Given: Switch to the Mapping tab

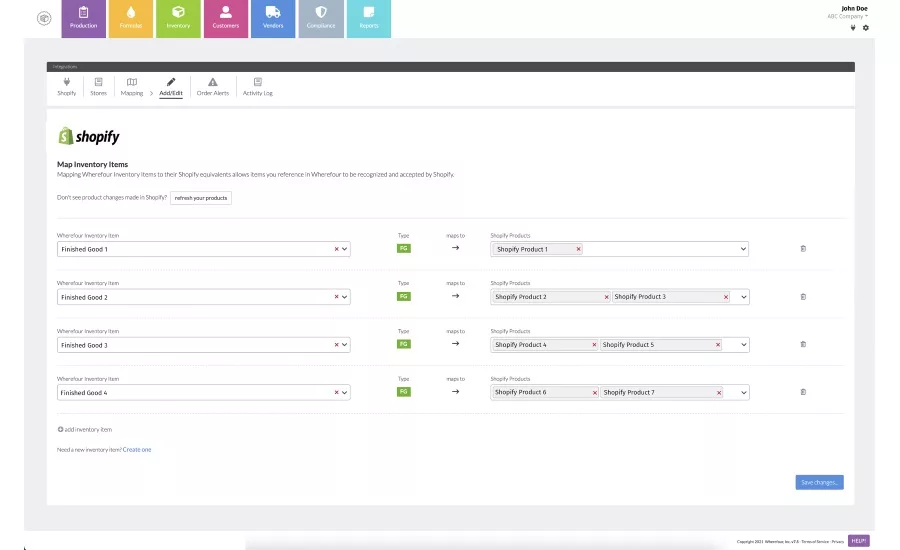Looking at the screenshot, I should [x=132, y=87].
